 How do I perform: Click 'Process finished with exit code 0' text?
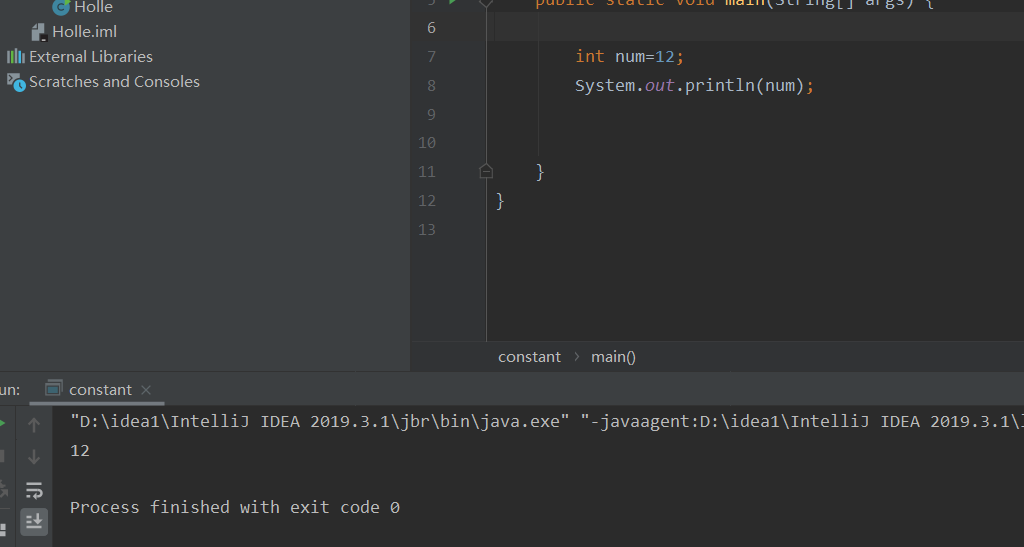coord(235,508)
